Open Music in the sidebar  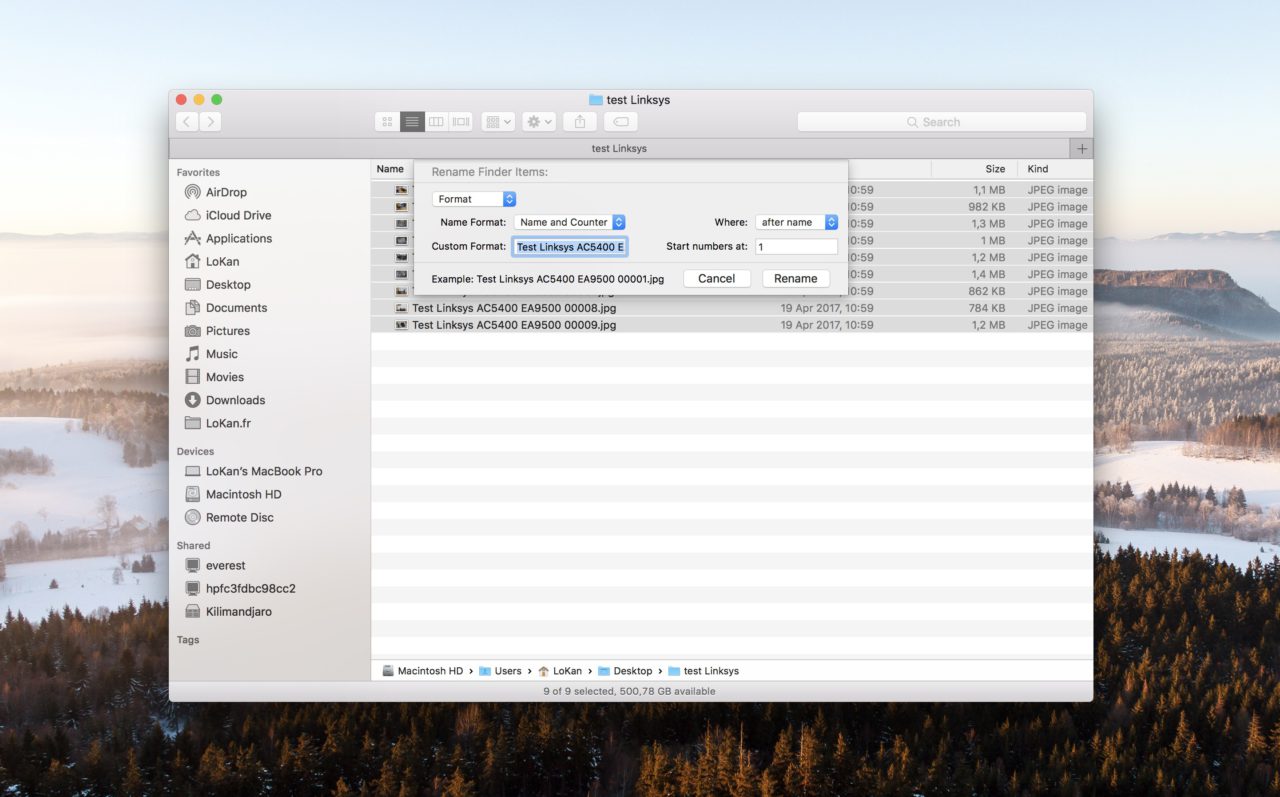coord(221,353)
